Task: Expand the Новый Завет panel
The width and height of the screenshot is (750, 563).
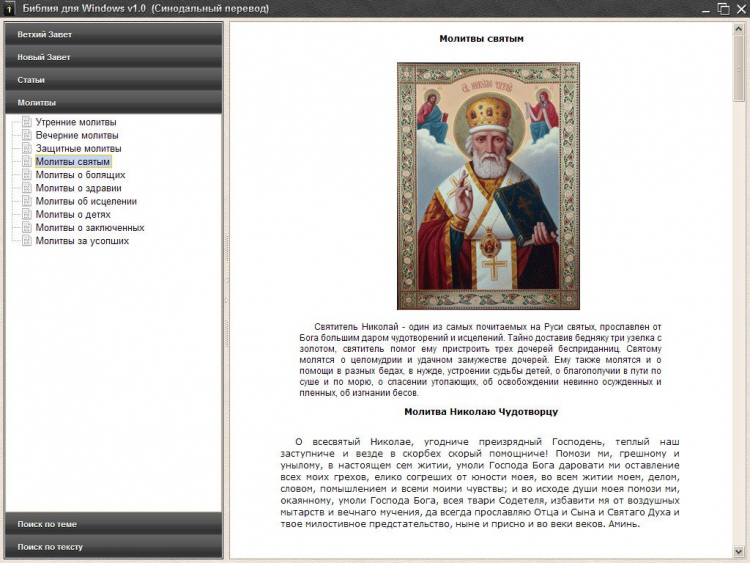Action: [x=113, y=57]
